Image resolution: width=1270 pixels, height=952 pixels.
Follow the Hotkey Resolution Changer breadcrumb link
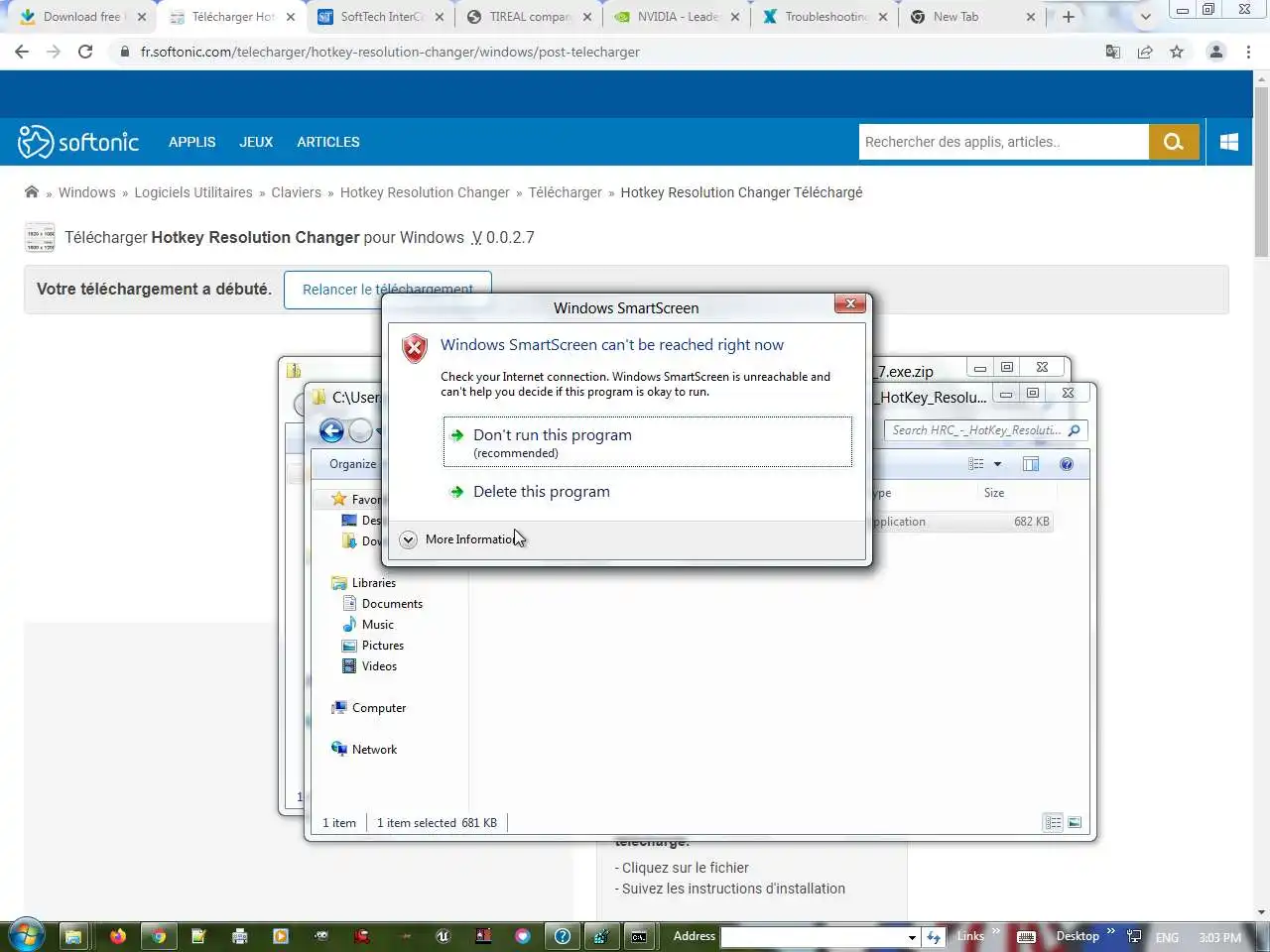tap(425, 192)
